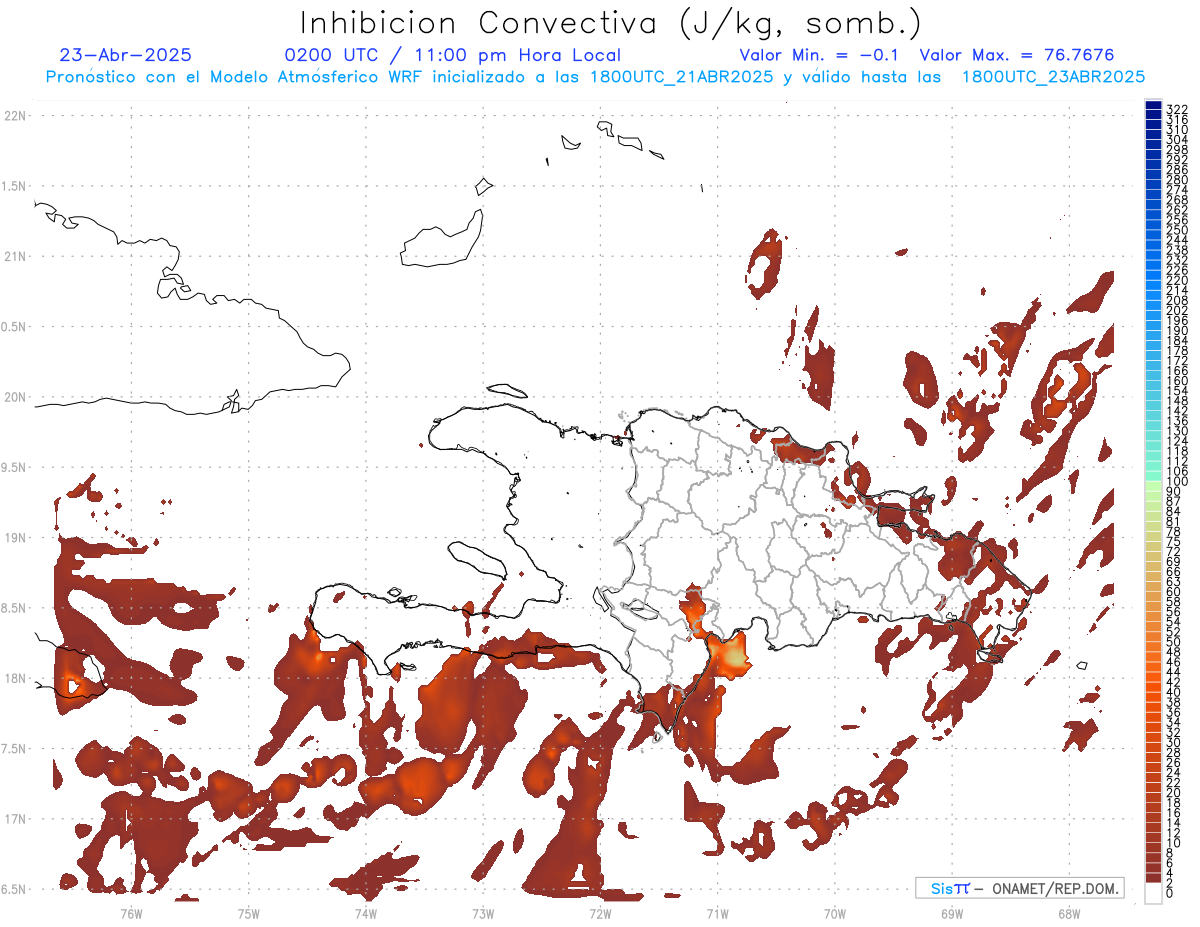Click the '19N' latitude label
This screenshot has height=927, width=1200.
pos(15,537)
